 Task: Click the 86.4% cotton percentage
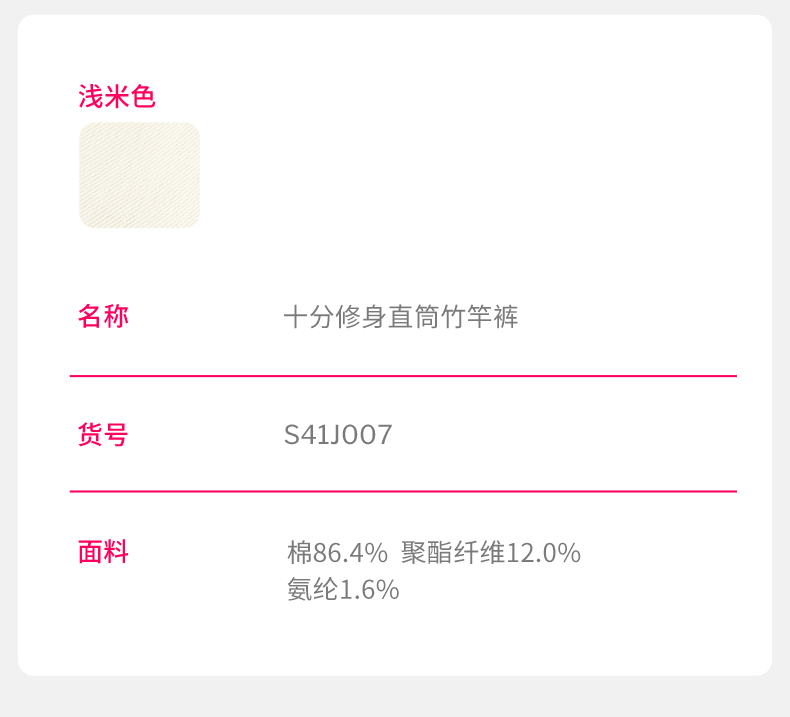tap(350, 553)
